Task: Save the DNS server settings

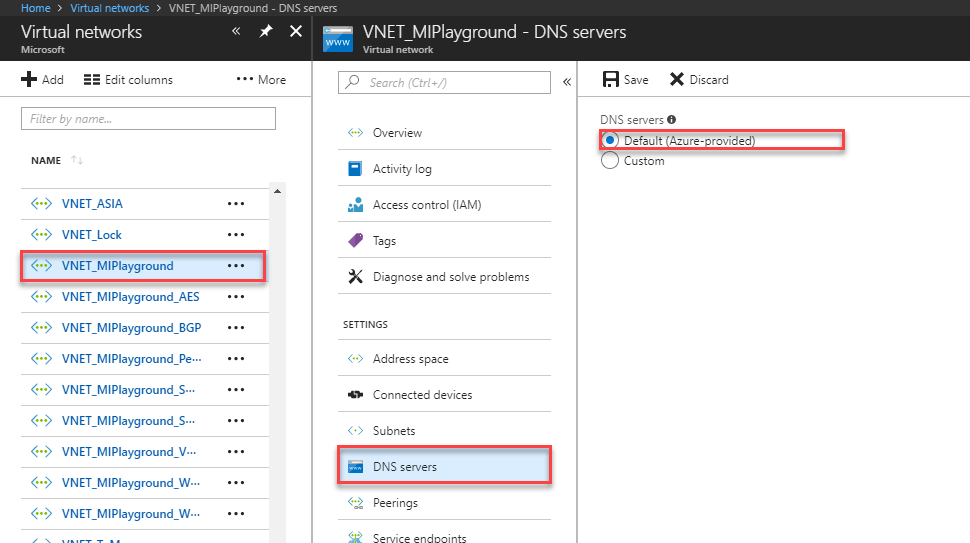Action: click(625, 79)
